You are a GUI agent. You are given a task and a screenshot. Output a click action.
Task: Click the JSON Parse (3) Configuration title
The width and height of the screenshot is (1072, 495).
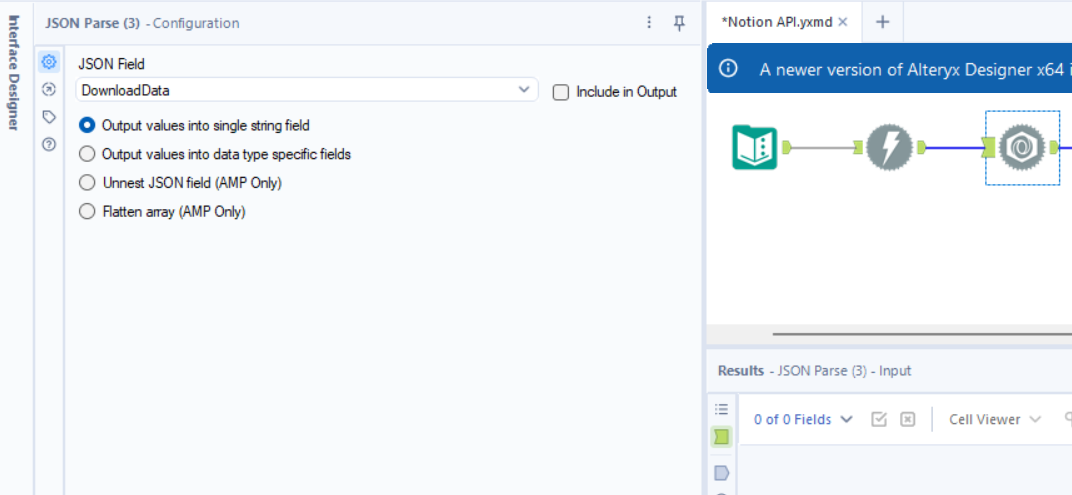(x=142, y=23)
